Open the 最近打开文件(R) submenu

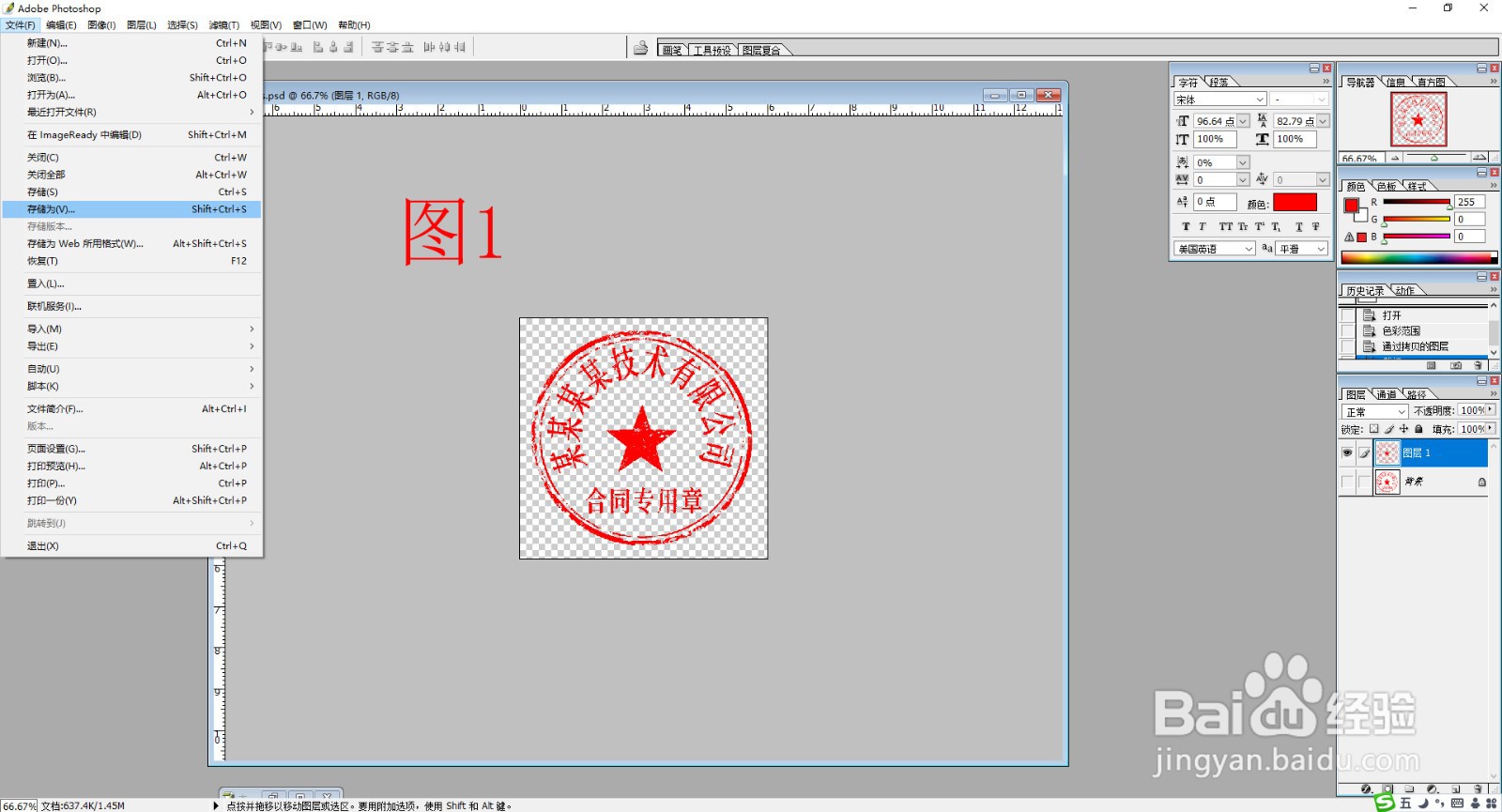131,112
